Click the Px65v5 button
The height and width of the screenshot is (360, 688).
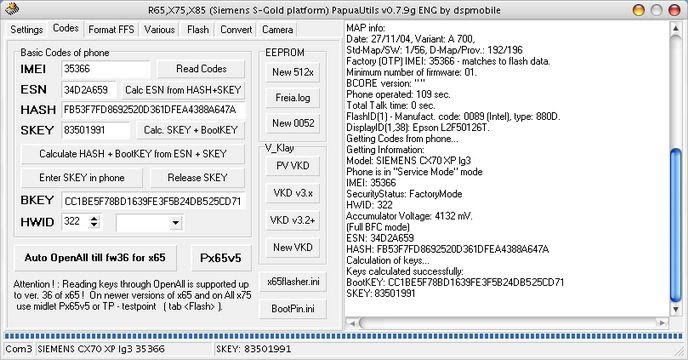[x=221, y=258]
